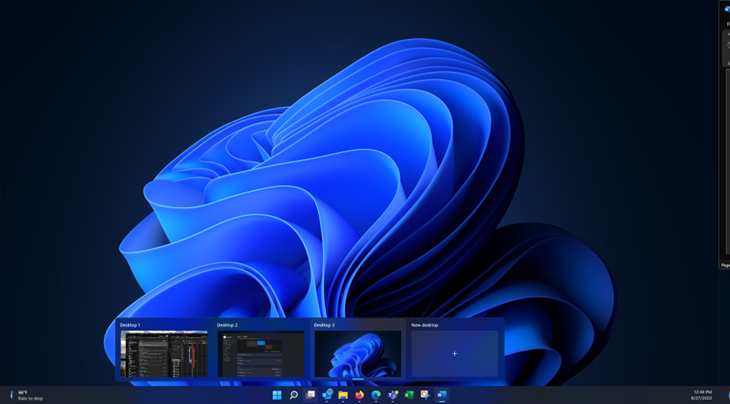This screenshot has width=730, height=404.
Task: Launch Firefox from the taskbar
Action: (x=359, y=395)
